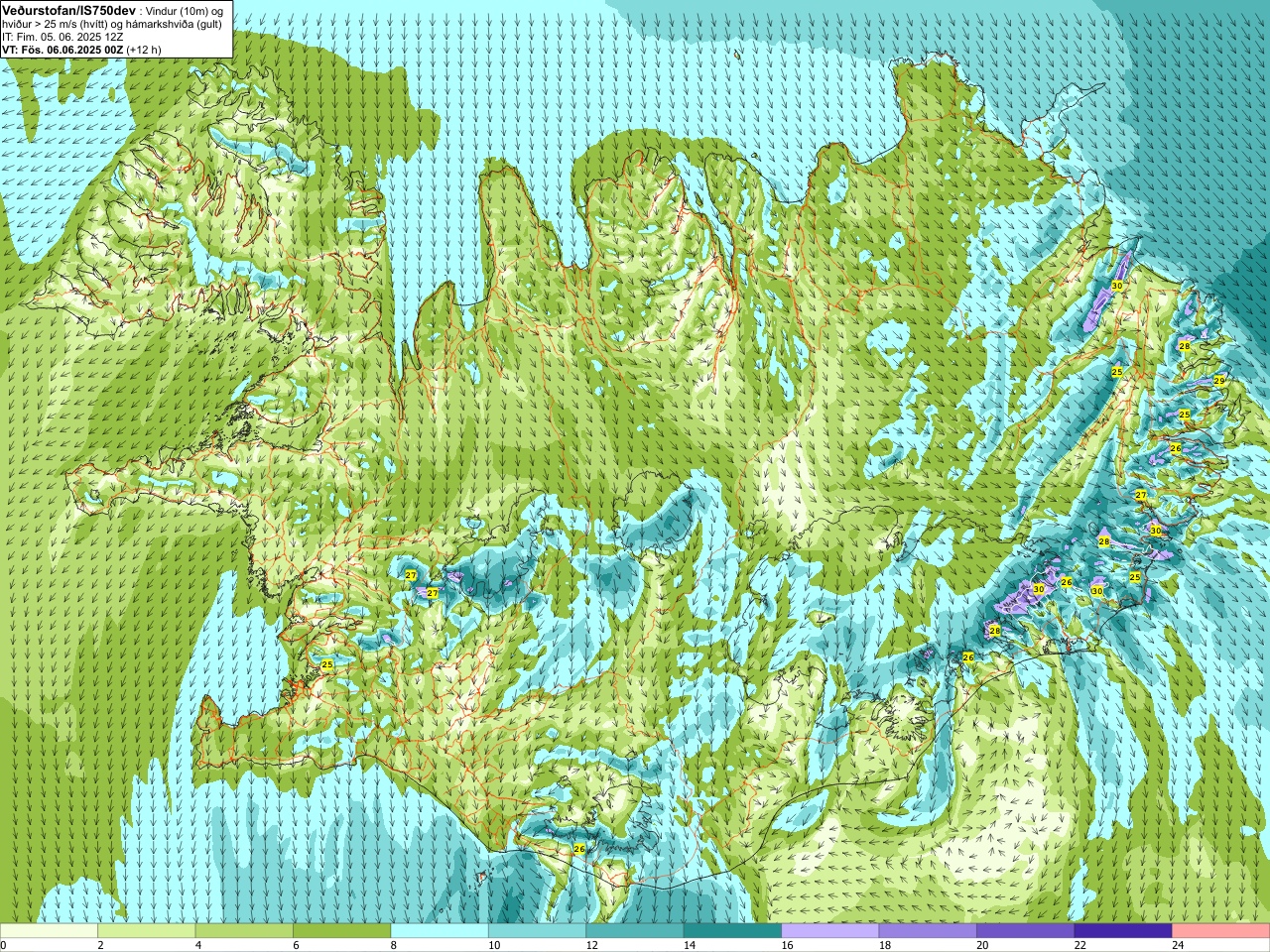Click the legend scale label "4"
Viewport: 1270px width, 952px height.
coord(198,945)
